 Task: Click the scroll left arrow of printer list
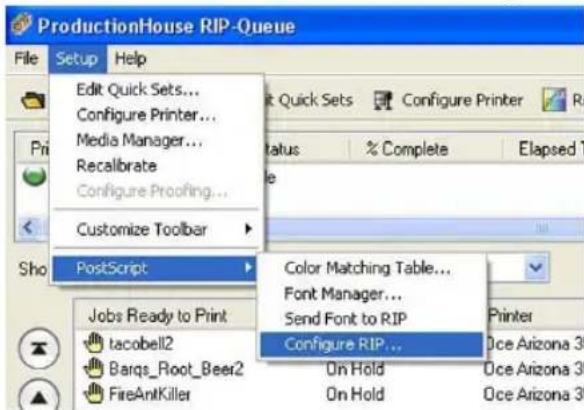click(x=28, y=227)
